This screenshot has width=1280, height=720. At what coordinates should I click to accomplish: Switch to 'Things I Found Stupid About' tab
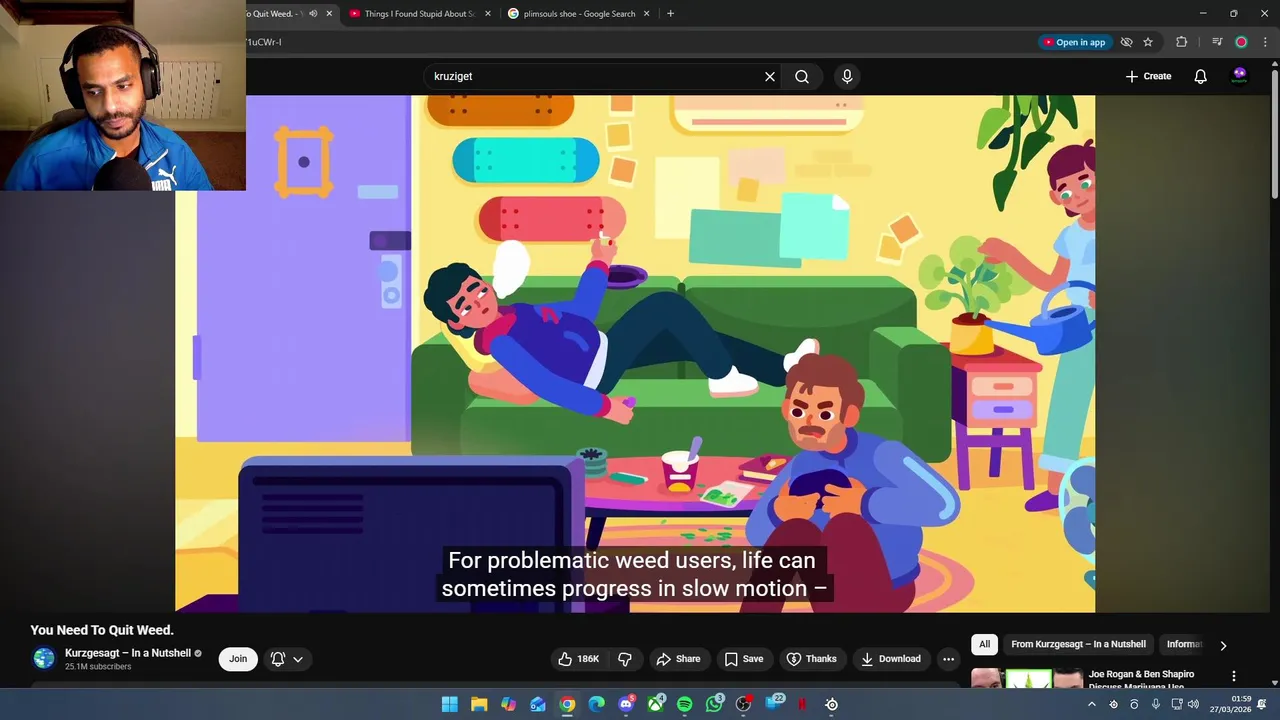point(420,14)
